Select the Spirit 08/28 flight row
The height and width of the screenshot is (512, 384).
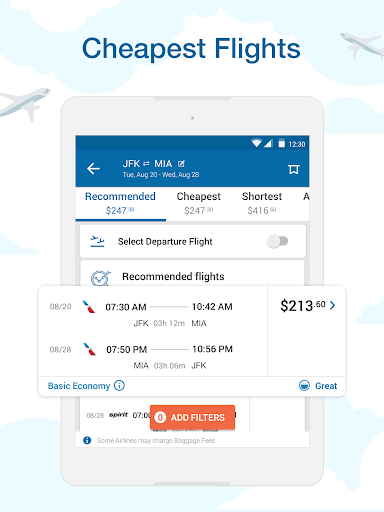pyautogui.click(x=164, y=415)
